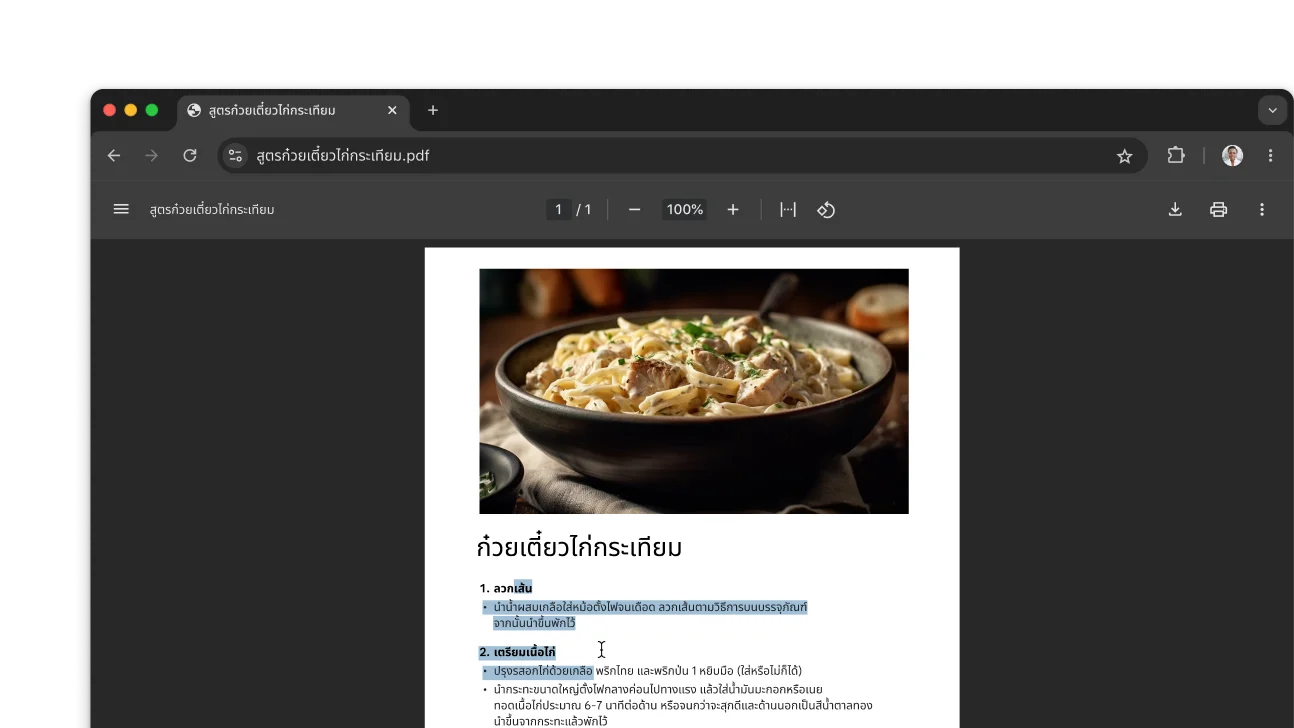The image size is (1294, 728).
Task: Download the recipe PDF file
Action: 1174,209
